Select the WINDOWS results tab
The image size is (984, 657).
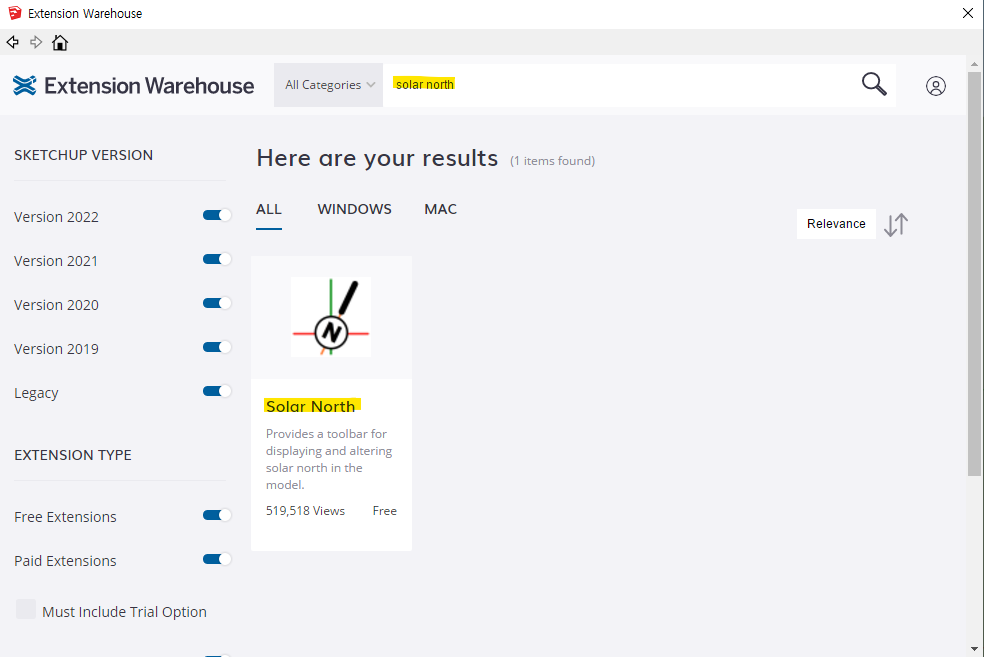click(x=355, y=210)
